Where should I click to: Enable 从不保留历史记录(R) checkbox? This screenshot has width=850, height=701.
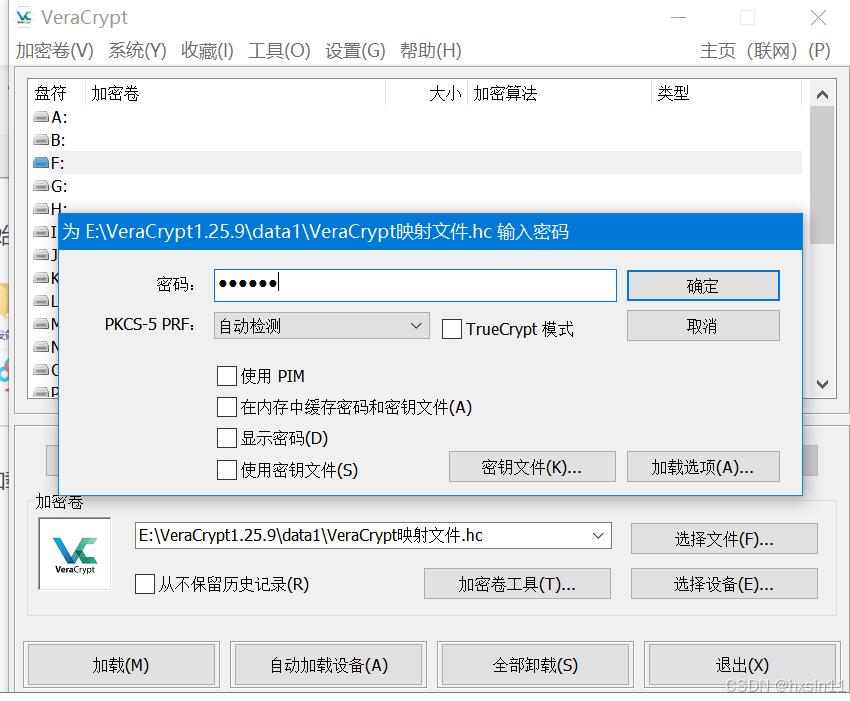coord(145,584)
